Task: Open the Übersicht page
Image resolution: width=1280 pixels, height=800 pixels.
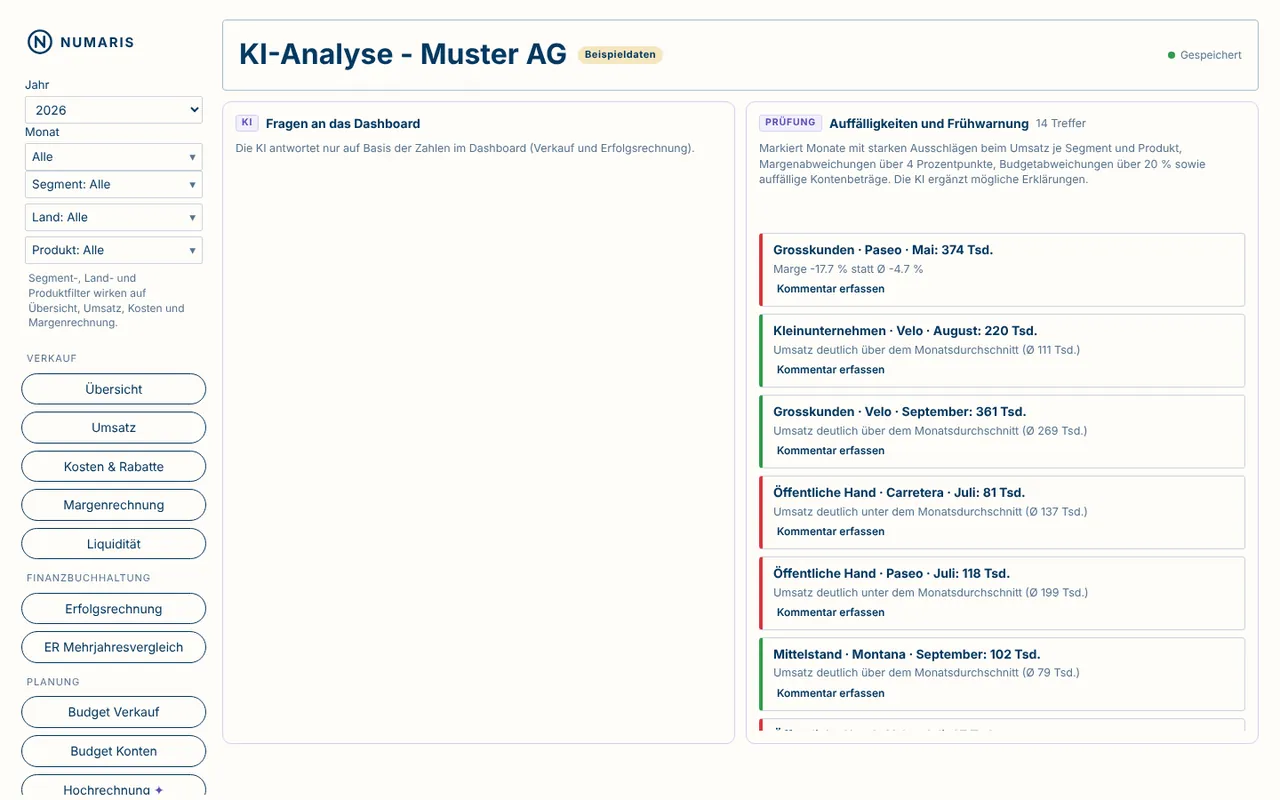Action: [x=114, y=389]
